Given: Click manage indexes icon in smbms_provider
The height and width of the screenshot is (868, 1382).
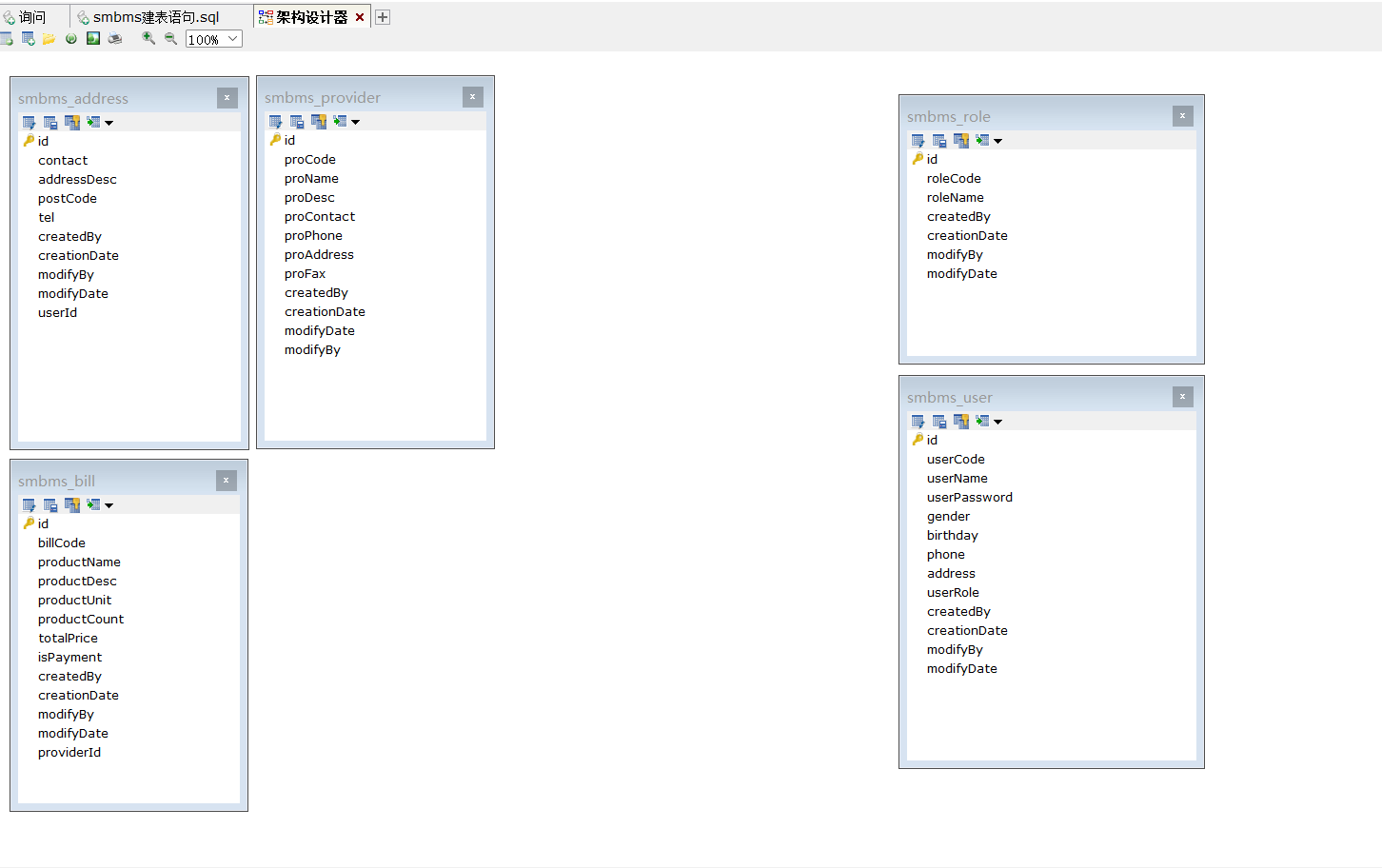Looking at the screenshot, I should [297, 121].
